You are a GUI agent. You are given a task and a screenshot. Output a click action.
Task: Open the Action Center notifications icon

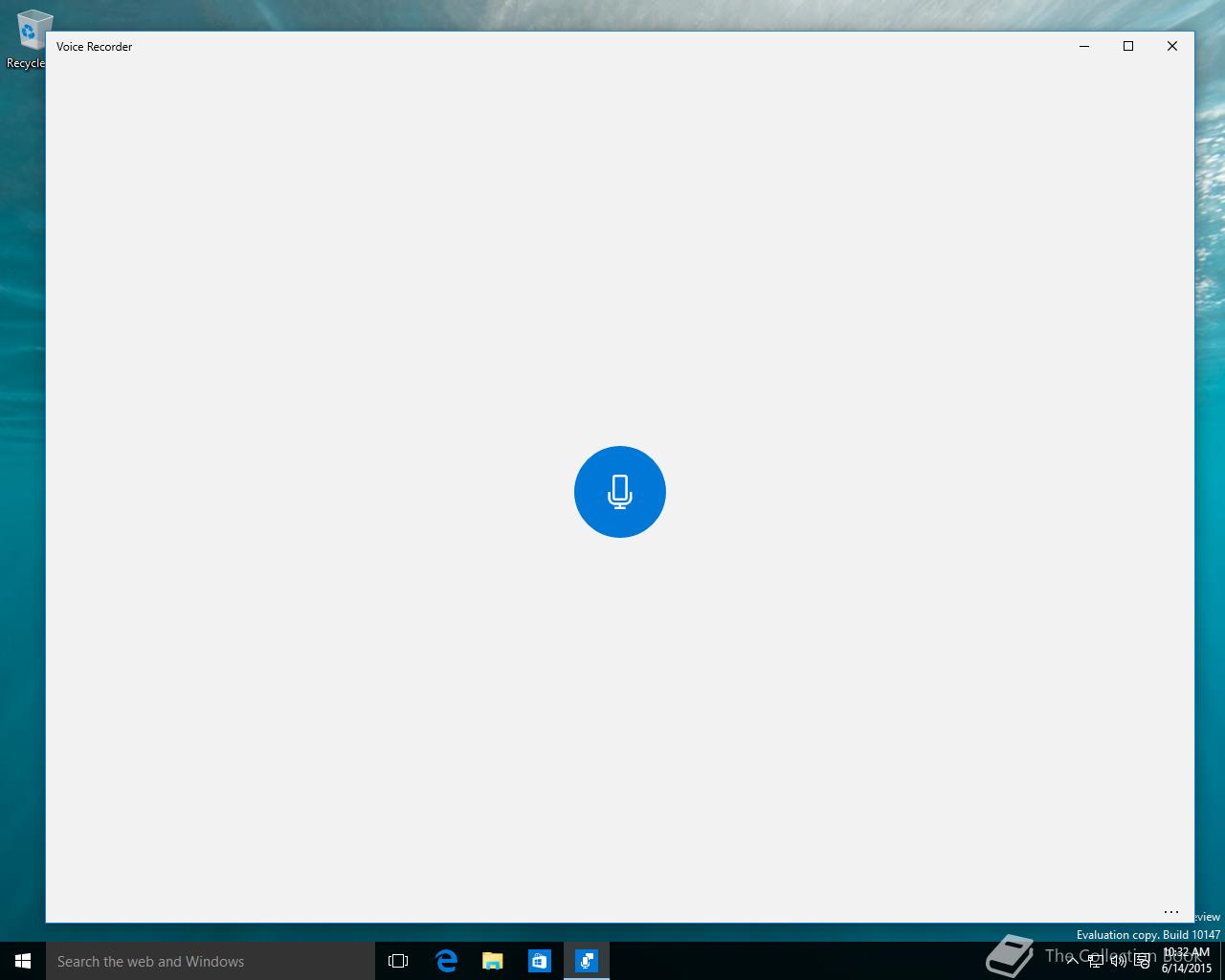click(1142, 961)
